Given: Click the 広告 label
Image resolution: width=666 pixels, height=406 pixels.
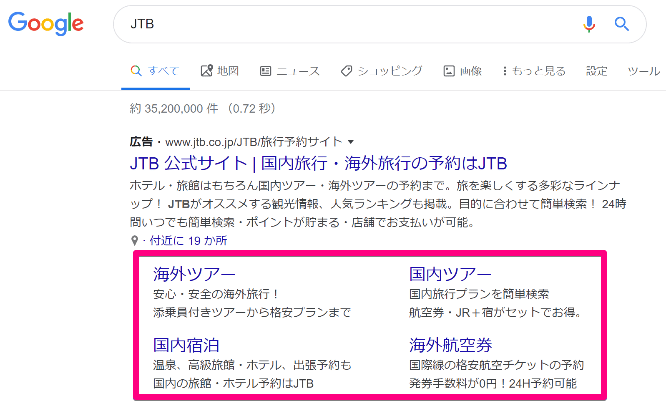Looking at the screenshot, I should pos(141,142).
